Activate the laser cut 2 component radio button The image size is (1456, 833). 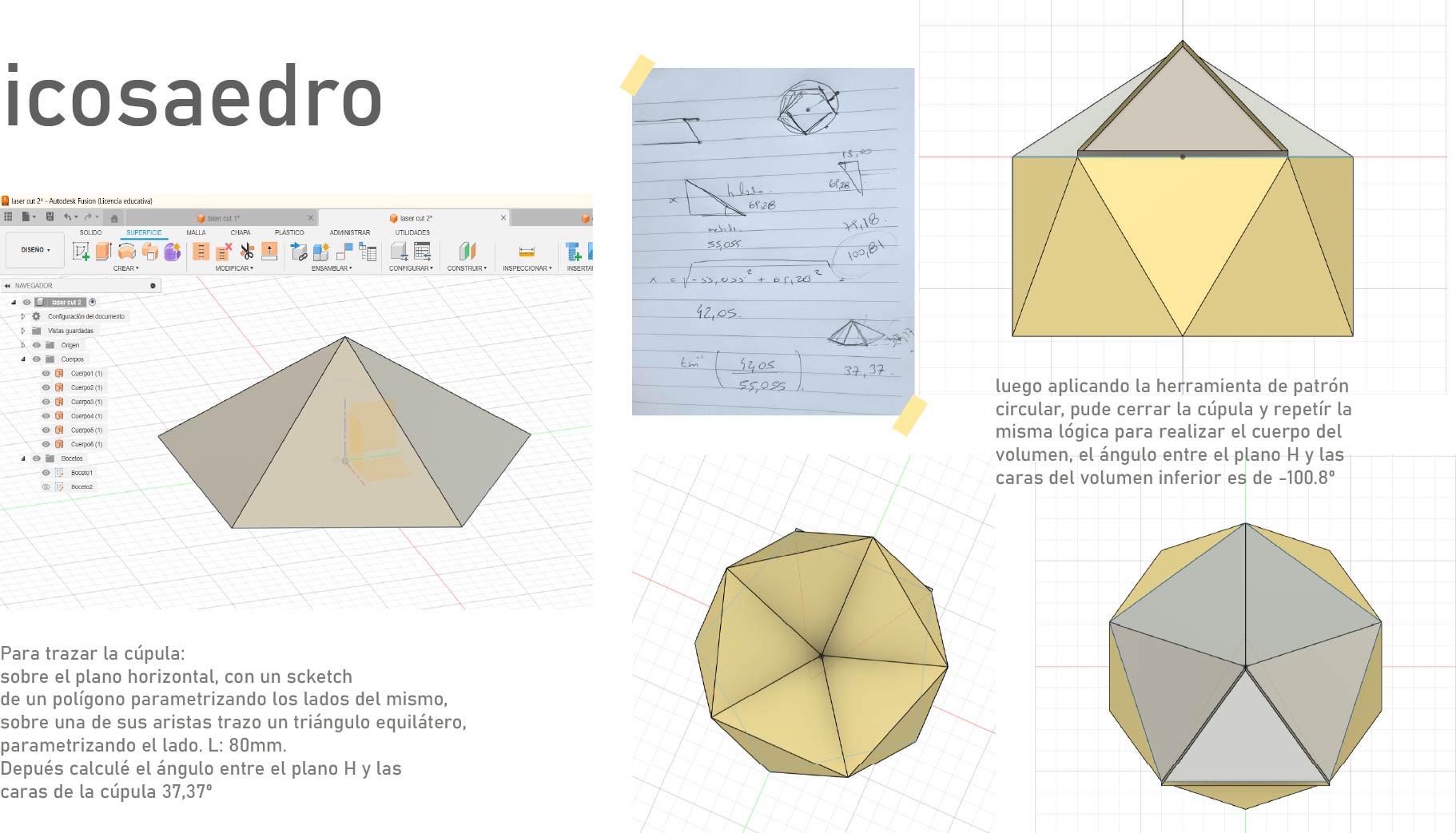coord(93,302)
